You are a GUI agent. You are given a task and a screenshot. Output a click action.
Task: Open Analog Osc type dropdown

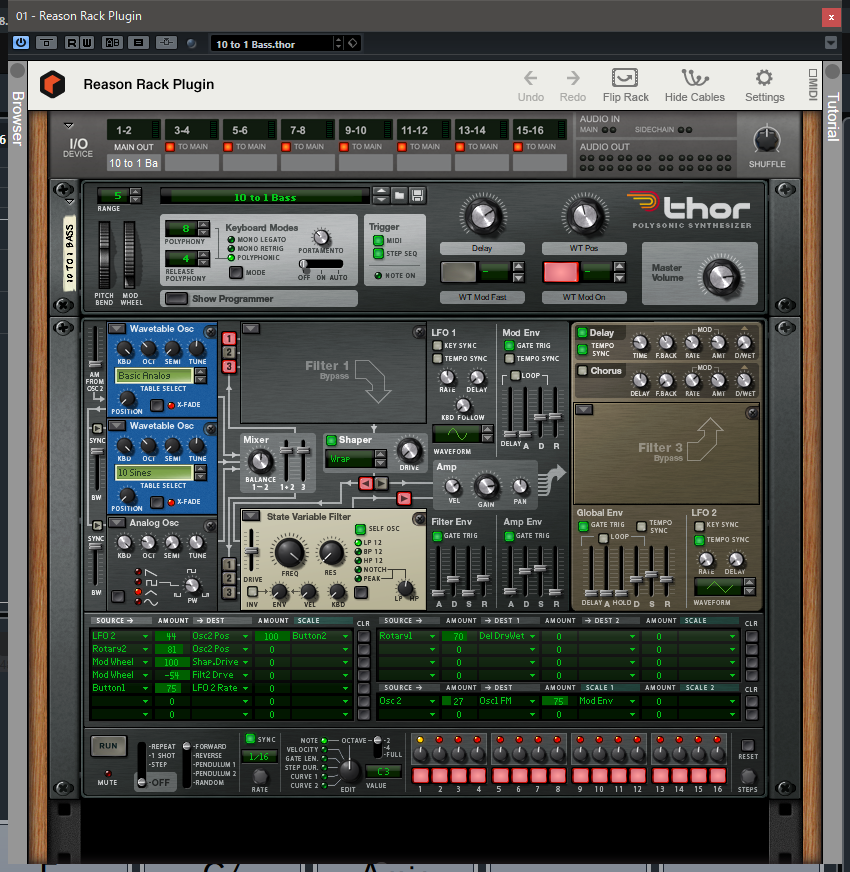[x=116, y=523]
